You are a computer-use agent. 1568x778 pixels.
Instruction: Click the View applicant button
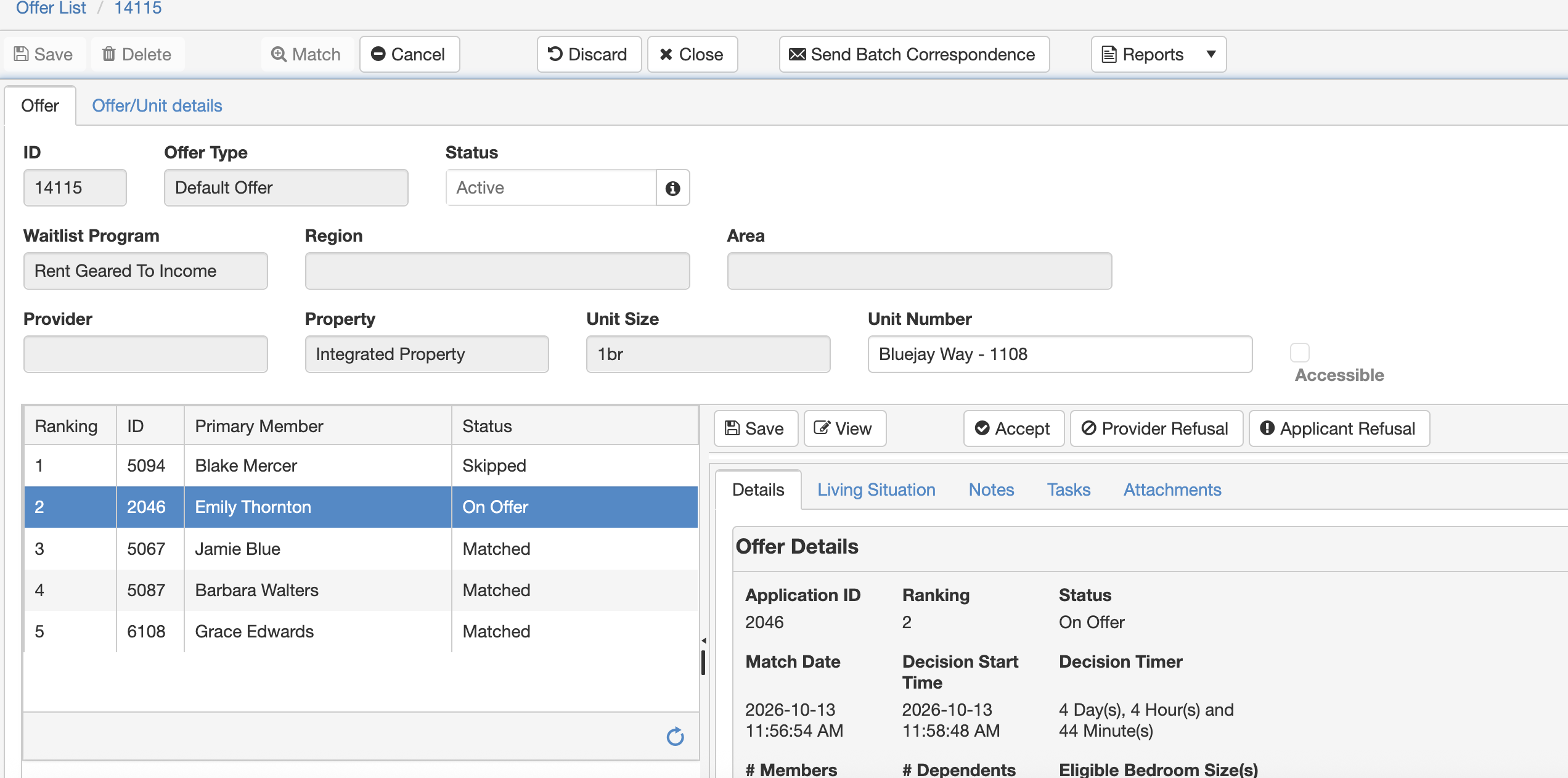(x=844, y=428)
